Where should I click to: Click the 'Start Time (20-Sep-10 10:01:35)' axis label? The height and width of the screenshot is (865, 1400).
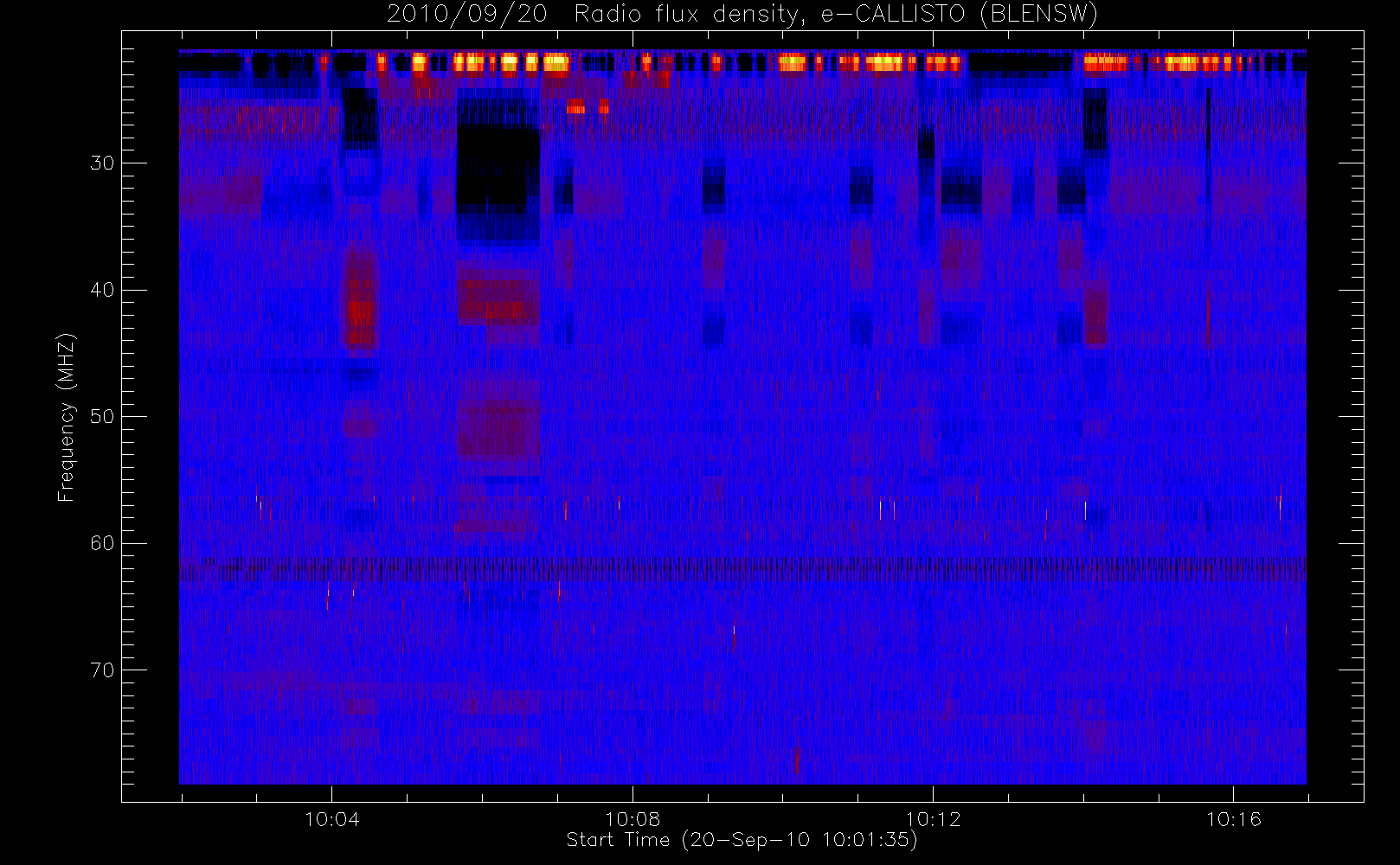click(x=742, y=840)
